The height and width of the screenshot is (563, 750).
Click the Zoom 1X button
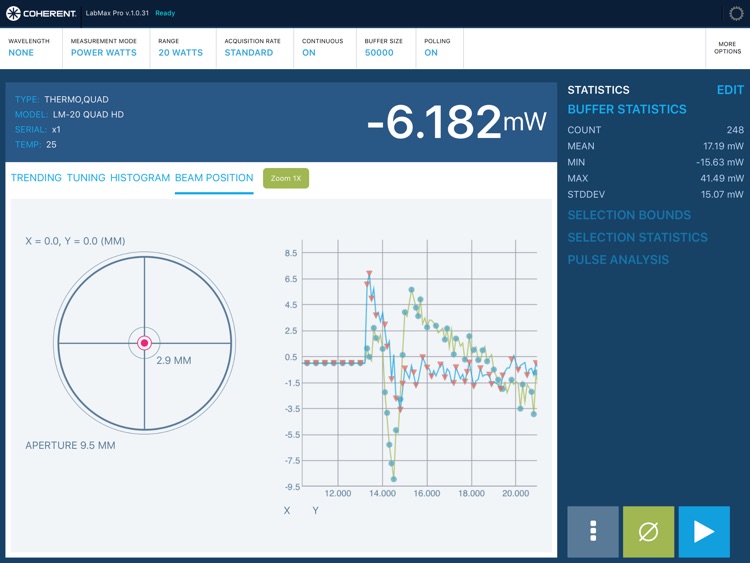pos(286,178)
